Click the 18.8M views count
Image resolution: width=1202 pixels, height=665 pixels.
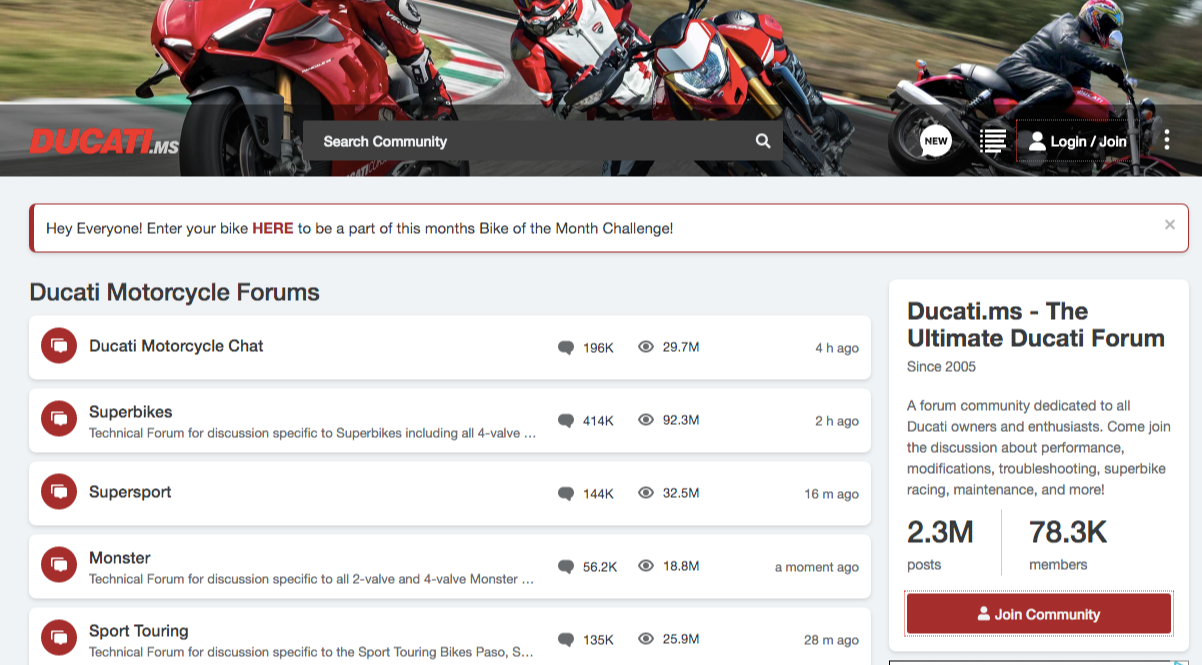(681, 566)
